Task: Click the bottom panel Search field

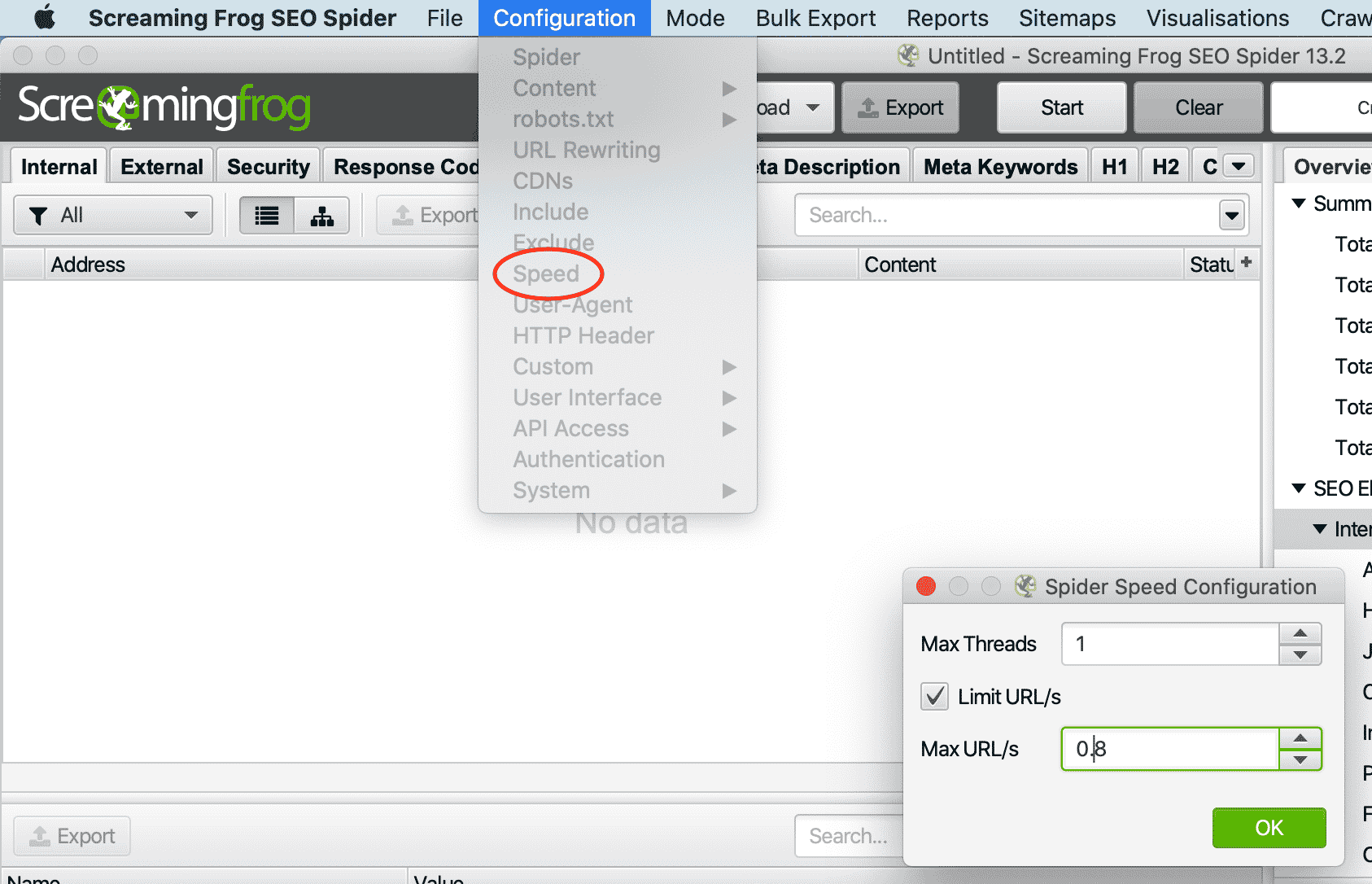Action: [x=850, y=836]
